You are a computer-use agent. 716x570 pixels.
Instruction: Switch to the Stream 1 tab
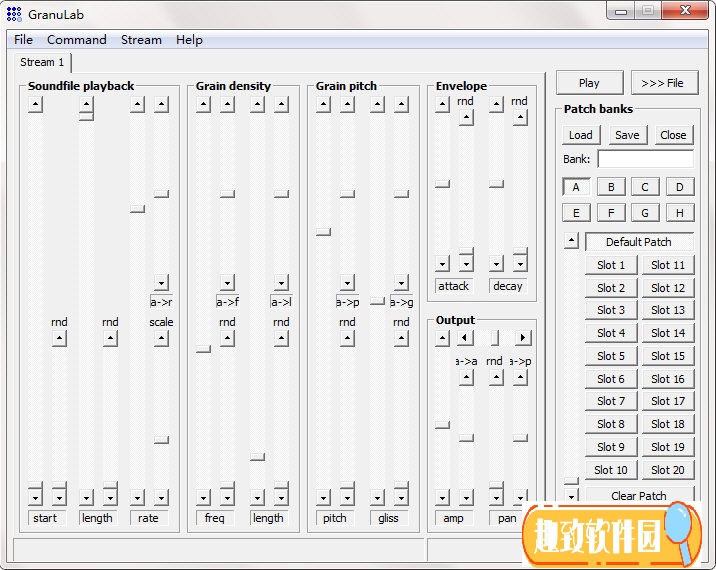(42, 62)
